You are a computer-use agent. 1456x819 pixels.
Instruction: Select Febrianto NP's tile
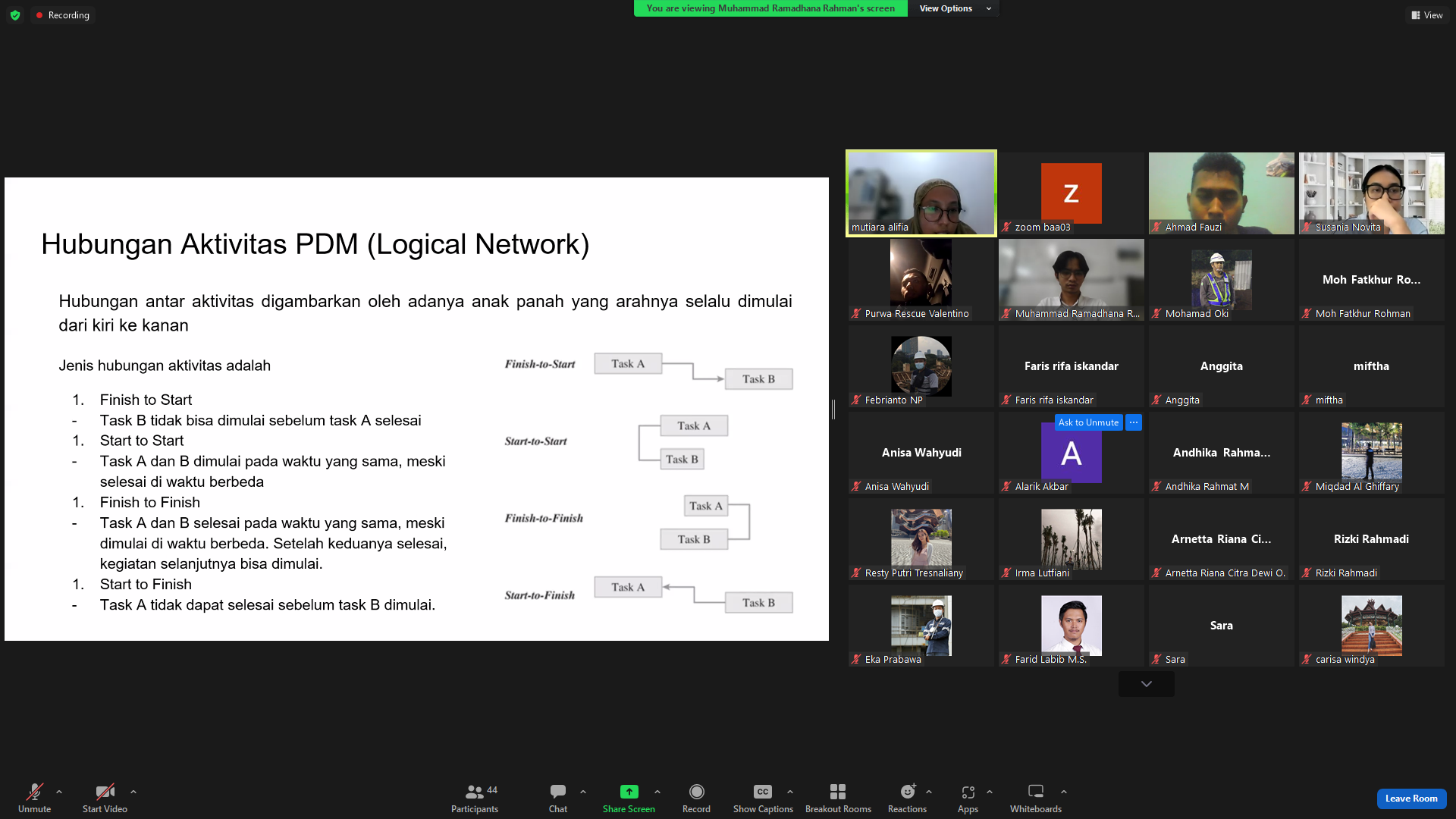921,366
